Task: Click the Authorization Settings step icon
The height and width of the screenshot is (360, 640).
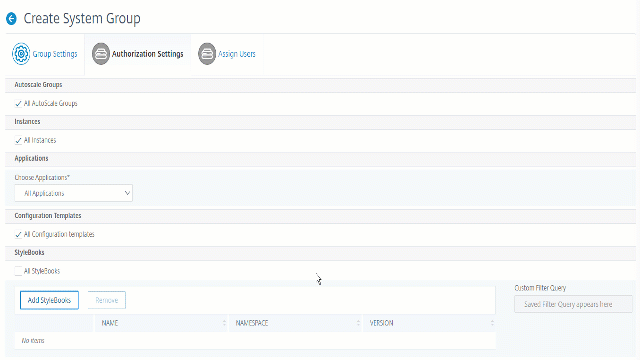Action: point(101,54)
